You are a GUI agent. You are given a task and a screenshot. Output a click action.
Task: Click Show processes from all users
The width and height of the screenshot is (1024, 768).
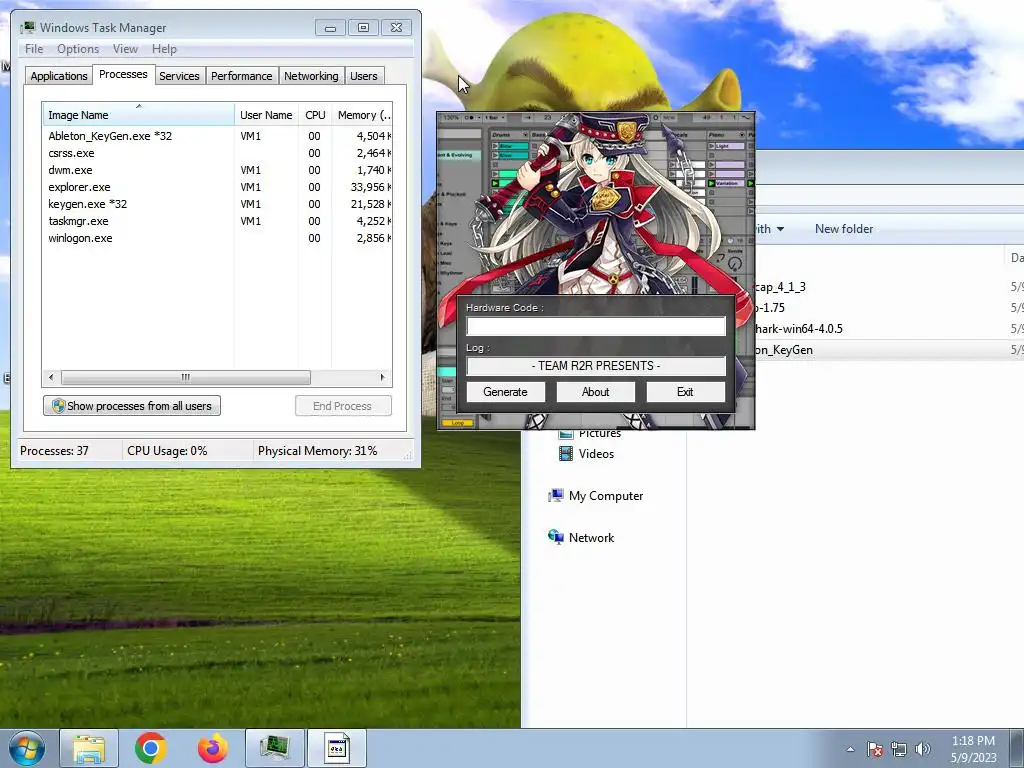(132, 406)
